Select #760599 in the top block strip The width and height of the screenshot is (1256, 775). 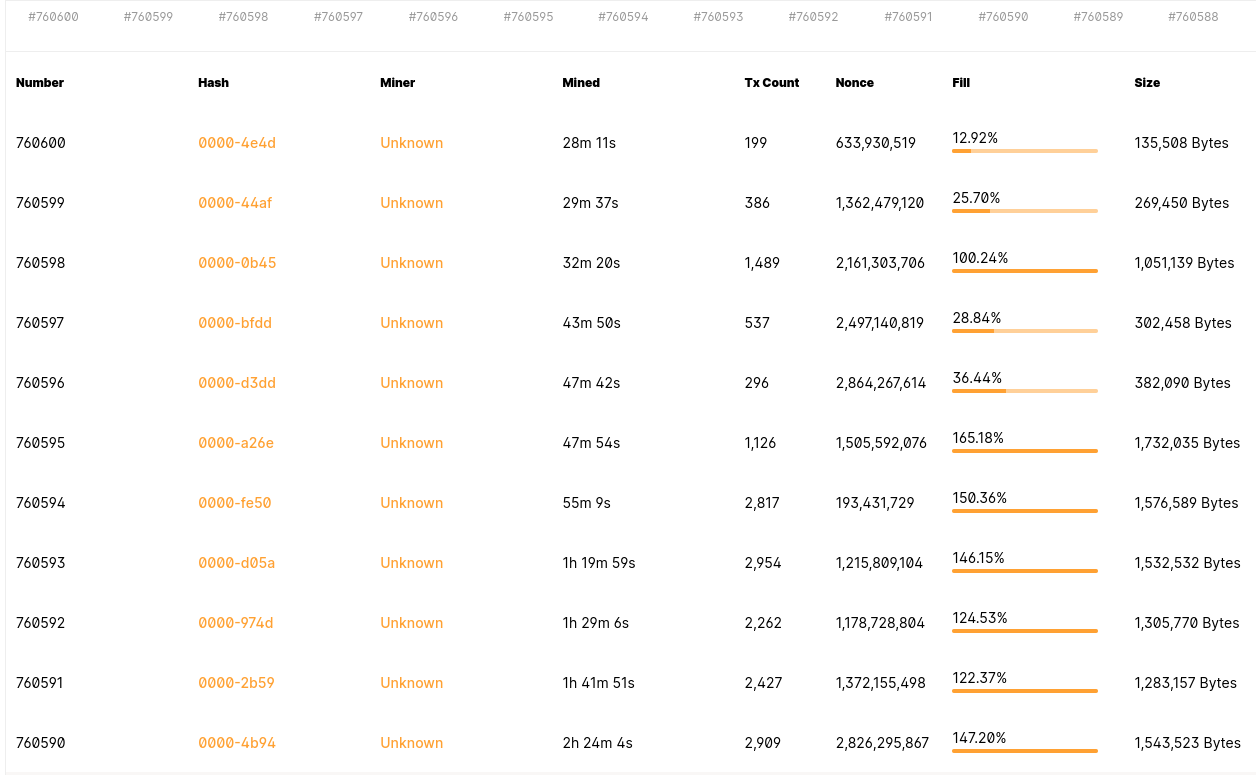(148, 17)
